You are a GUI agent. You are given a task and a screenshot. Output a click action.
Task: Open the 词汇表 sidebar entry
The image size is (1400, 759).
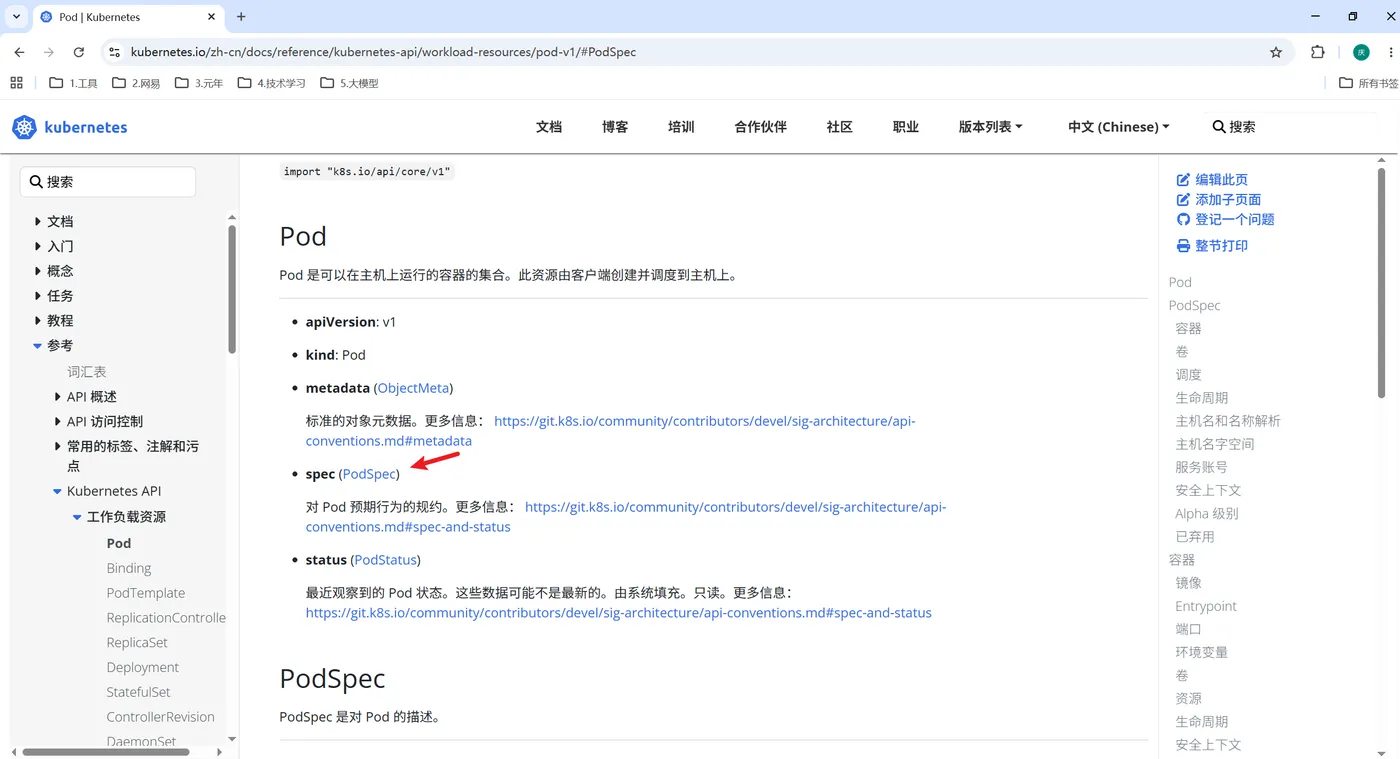(87, 372)
